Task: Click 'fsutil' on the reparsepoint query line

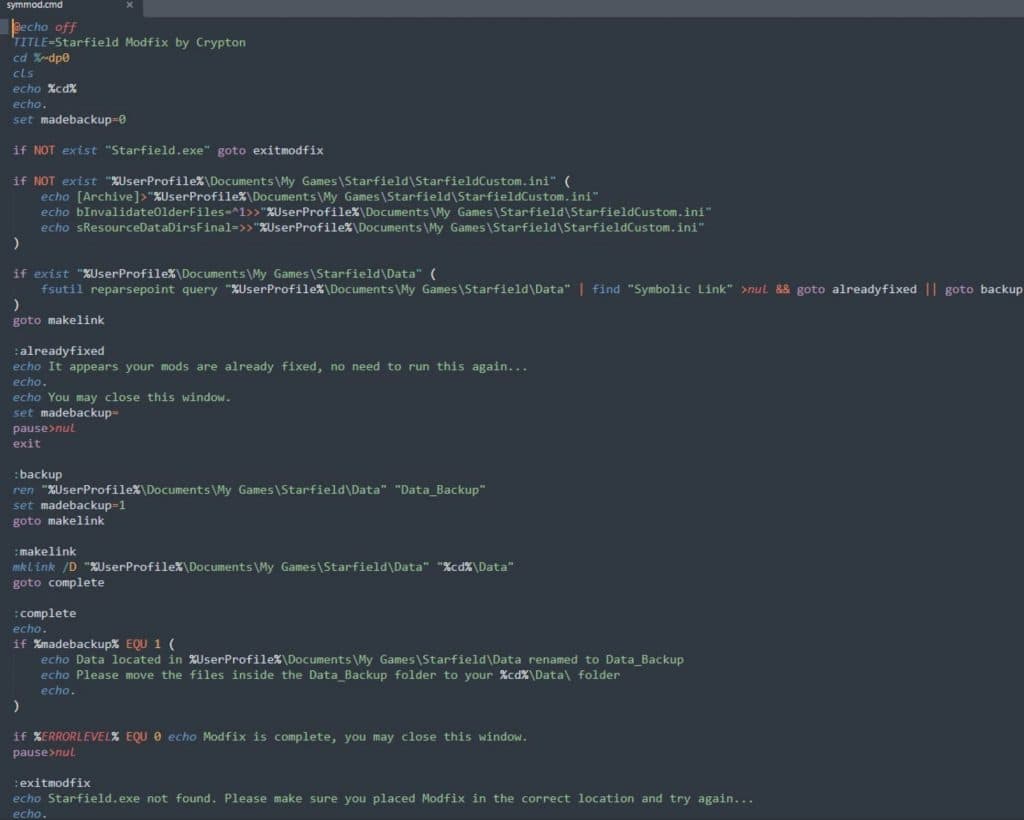Action: click(x=61, y=289)
